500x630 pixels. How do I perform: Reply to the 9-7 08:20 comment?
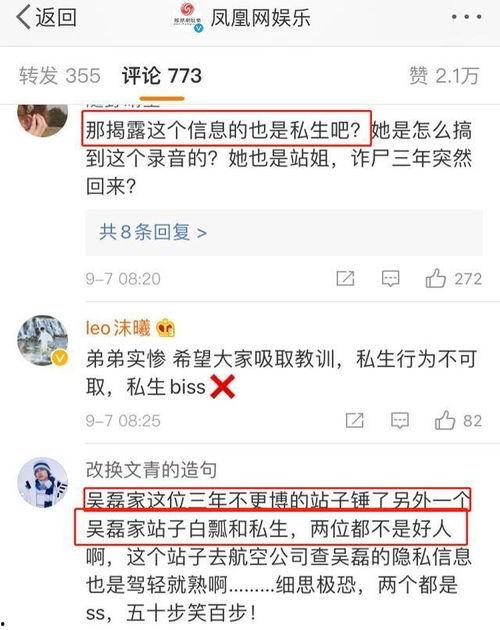pyautogui.click(x=390, y=278)
